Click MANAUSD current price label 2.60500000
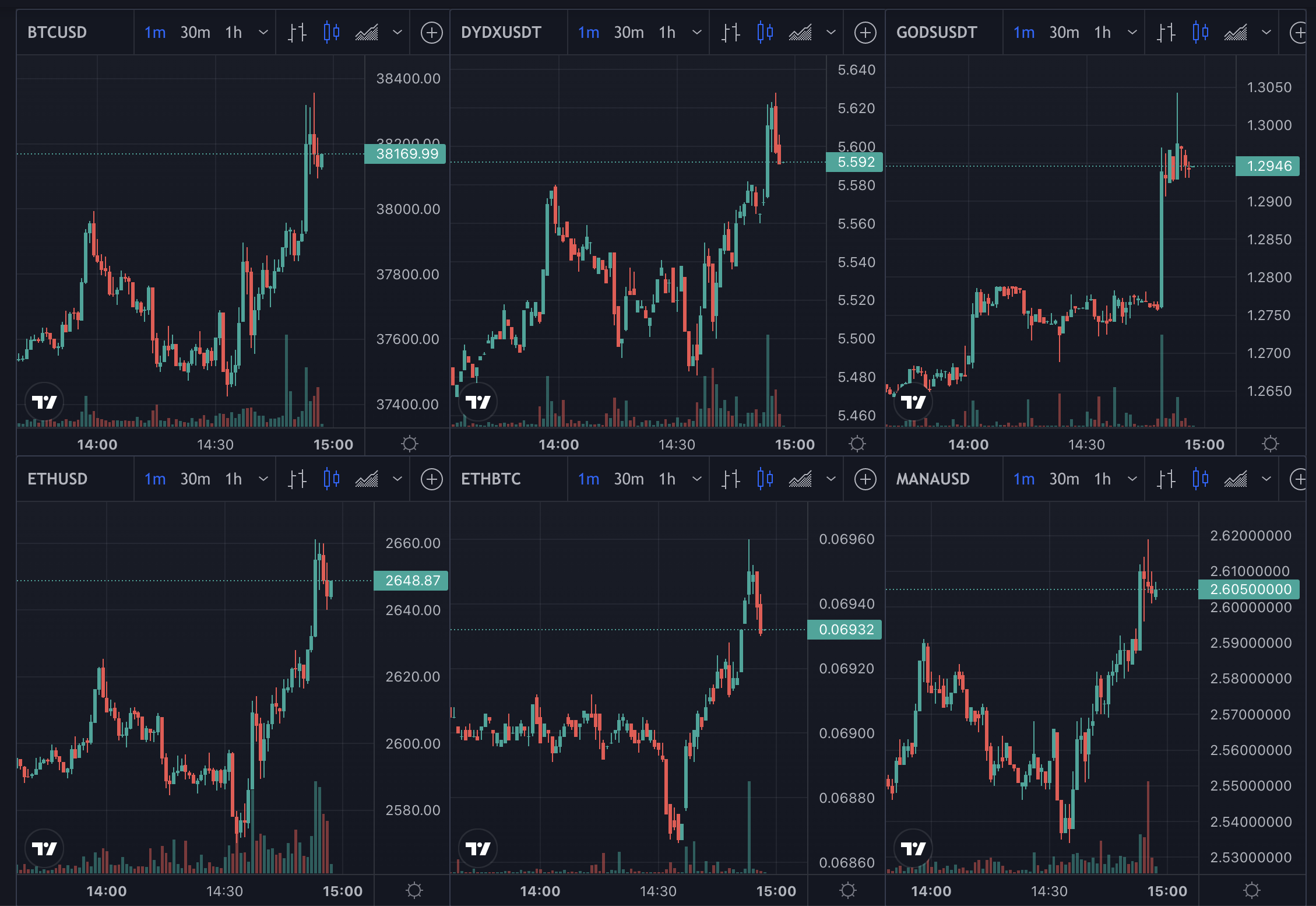Screen dimensions: 1316x906 pyautogui.click(x=1249, y=589)
